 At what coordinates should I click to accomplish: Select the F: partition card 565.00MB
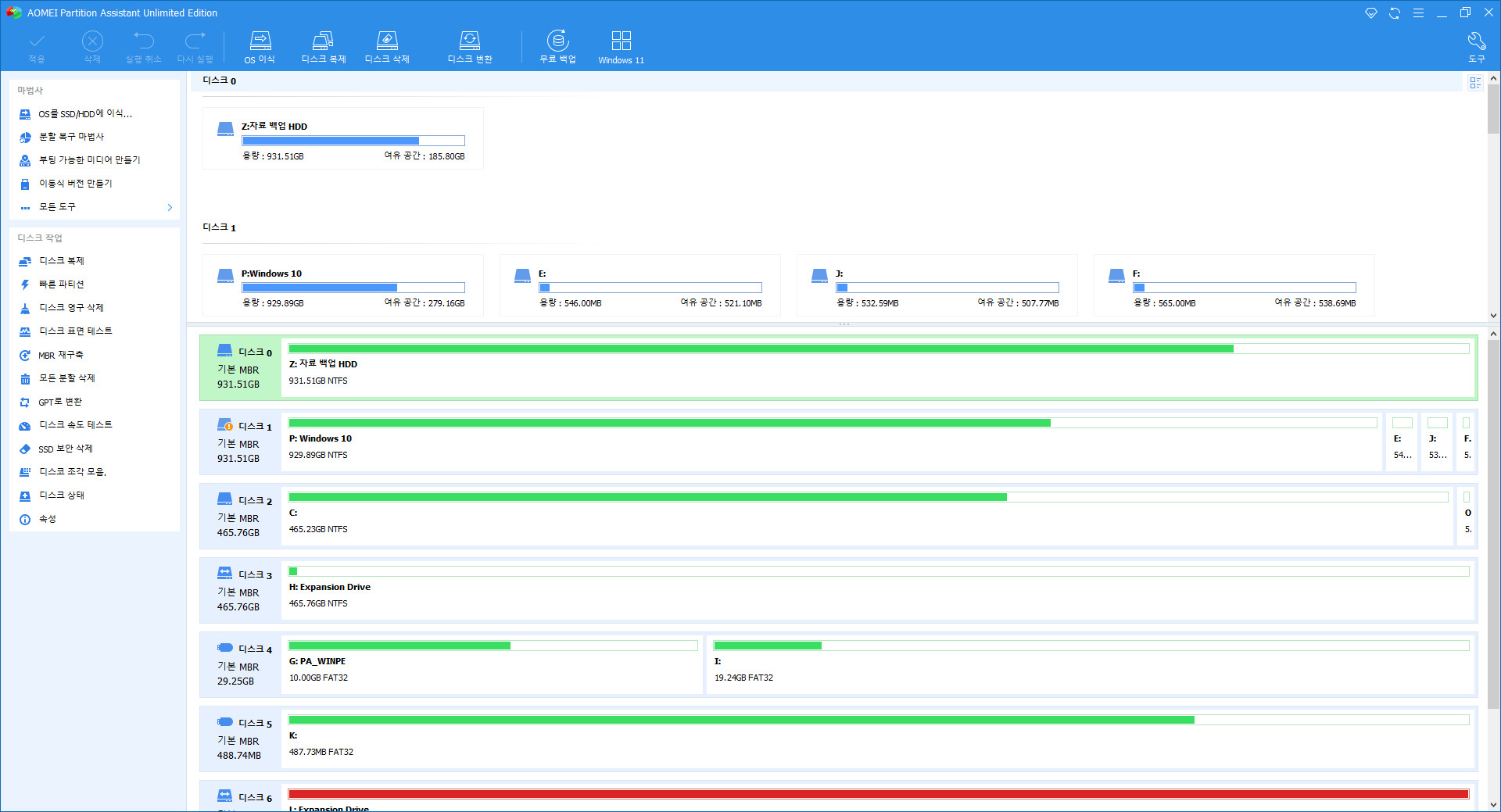pyautogui.click(x=1234, y=285)
